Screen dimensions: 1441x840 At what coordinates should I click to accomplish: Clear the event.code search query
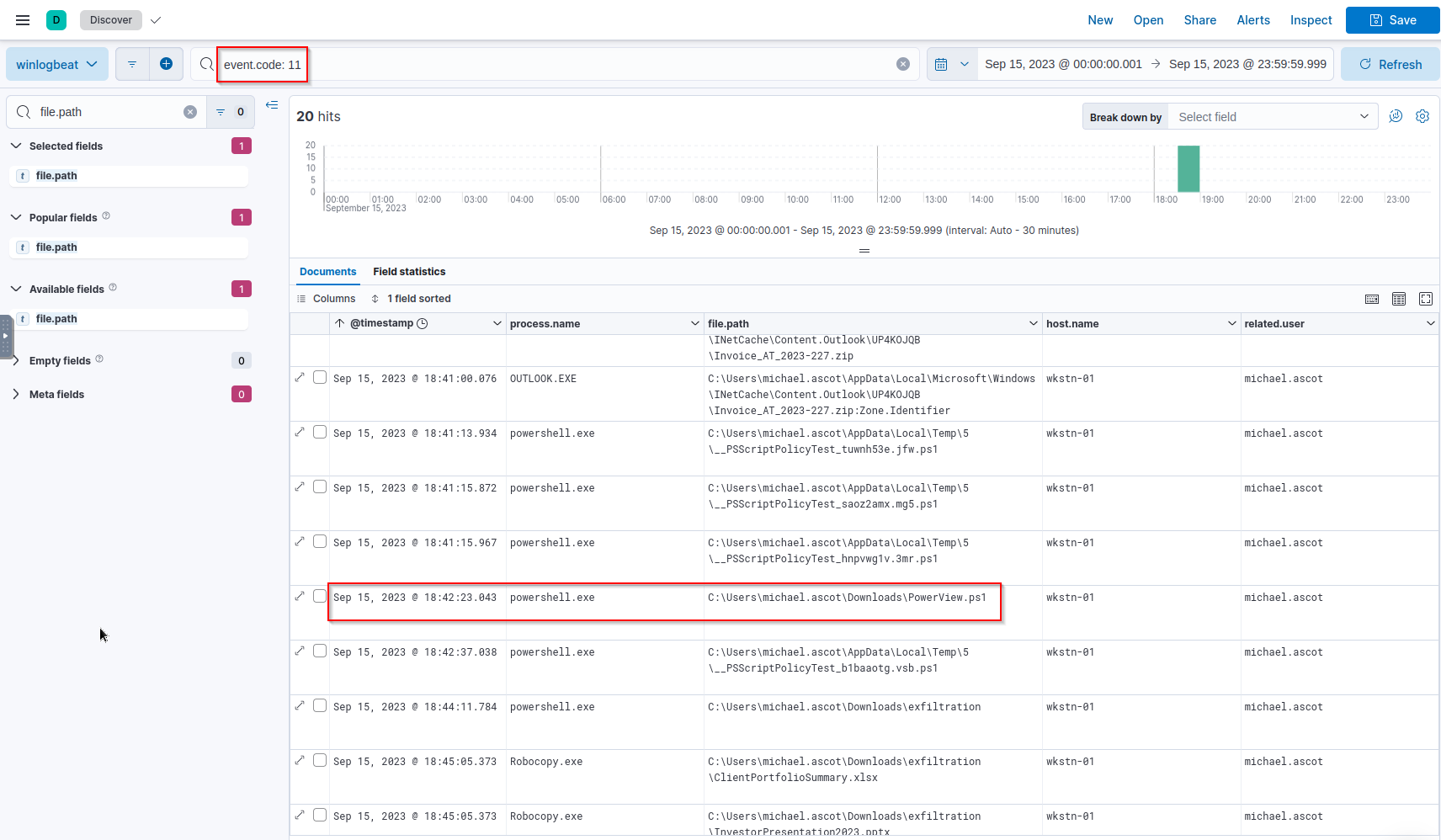point(903,64)
